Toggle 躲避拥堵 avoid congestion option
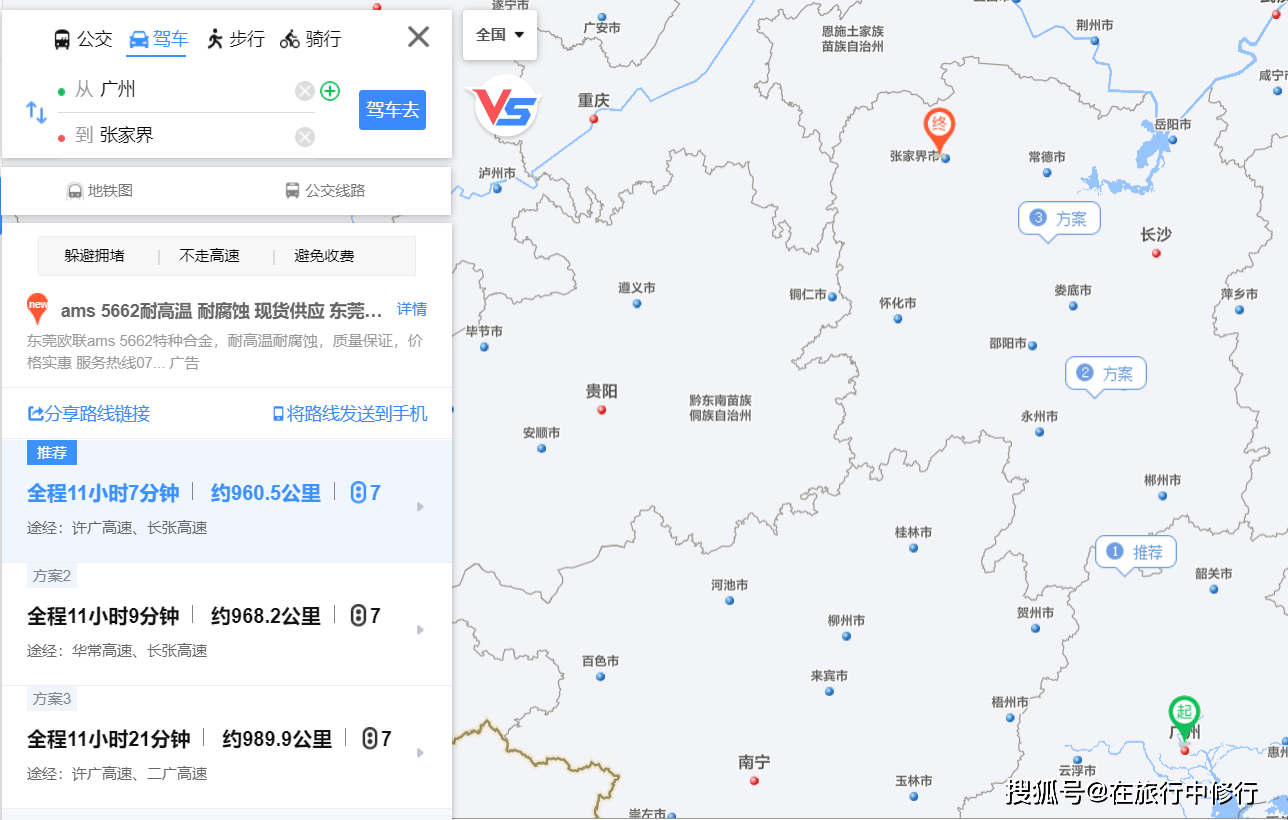The image size is (1288, 820). (95, 256)
